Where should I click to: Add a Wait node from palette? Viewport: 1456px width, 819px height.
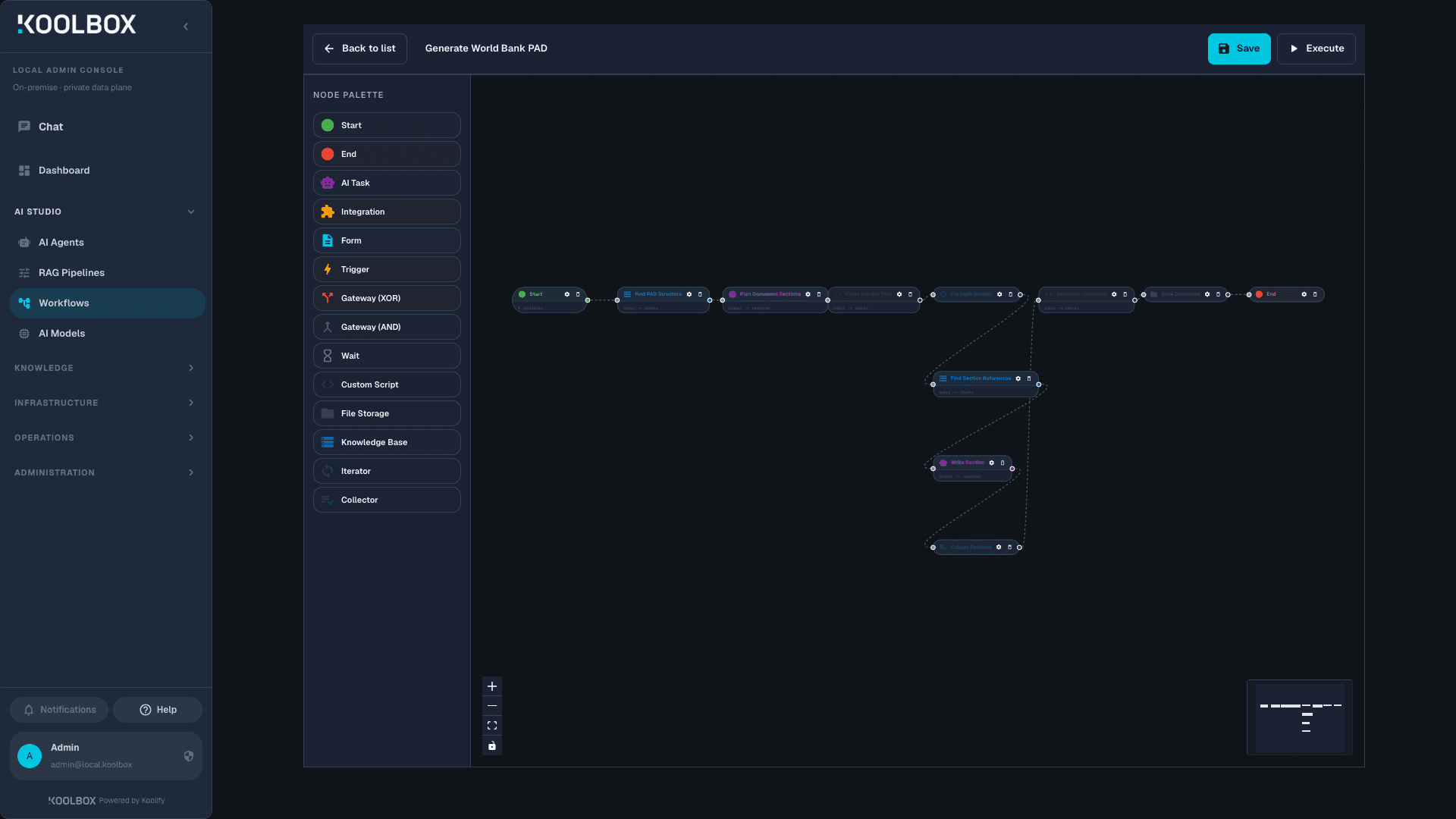(387, 356)
